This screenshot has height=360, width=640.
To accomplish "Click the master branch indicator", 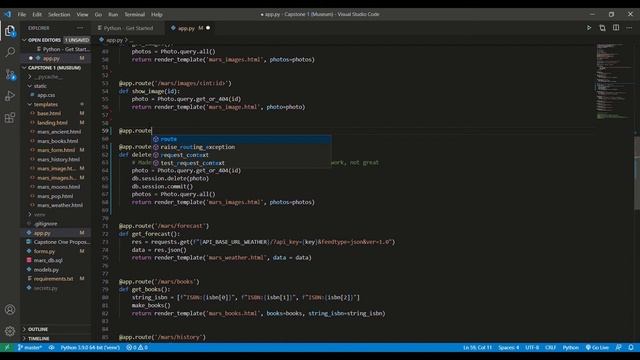I will [29, 347].
